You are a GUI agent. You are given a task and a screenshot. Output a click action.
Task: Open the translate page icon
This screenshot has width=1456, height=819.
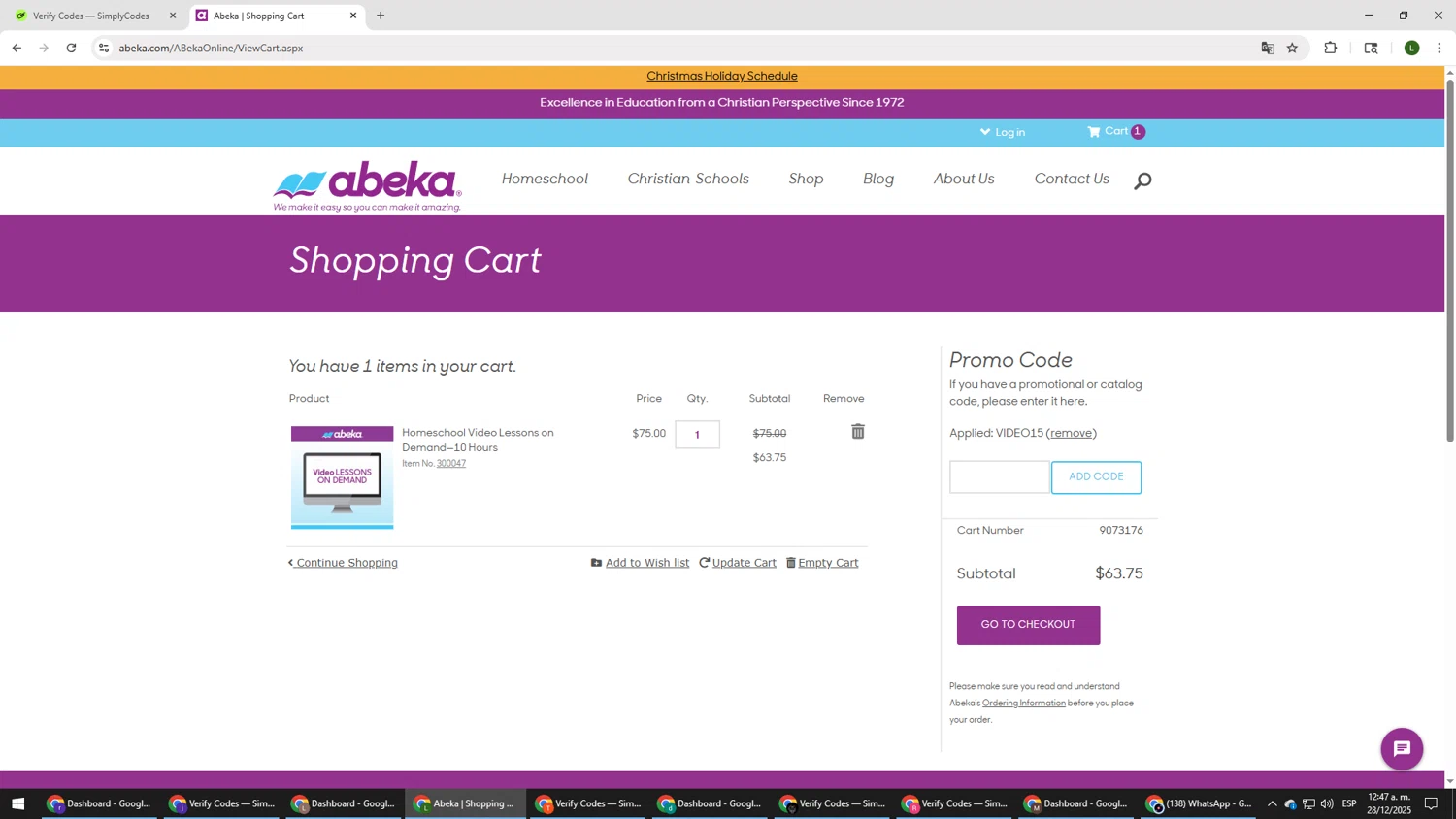1267,48
